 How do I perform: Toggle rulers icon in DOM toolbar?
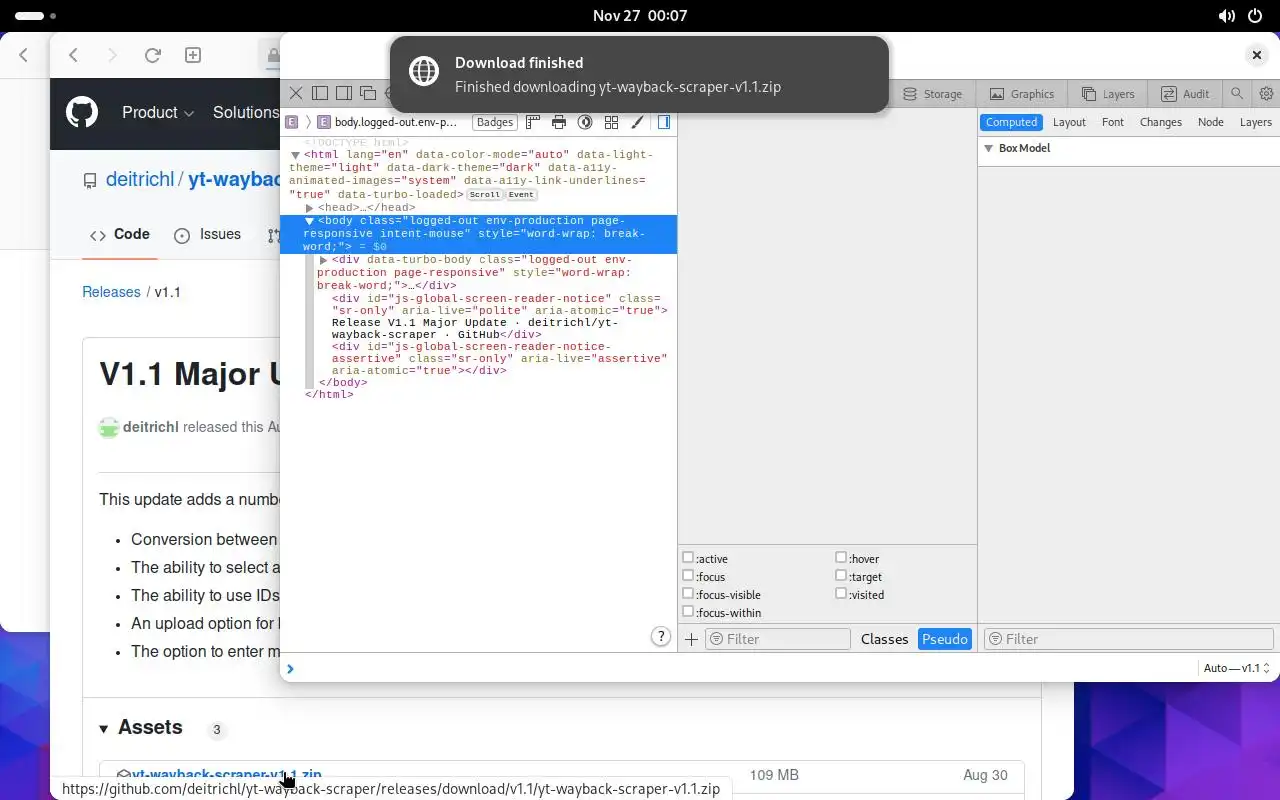533,122
